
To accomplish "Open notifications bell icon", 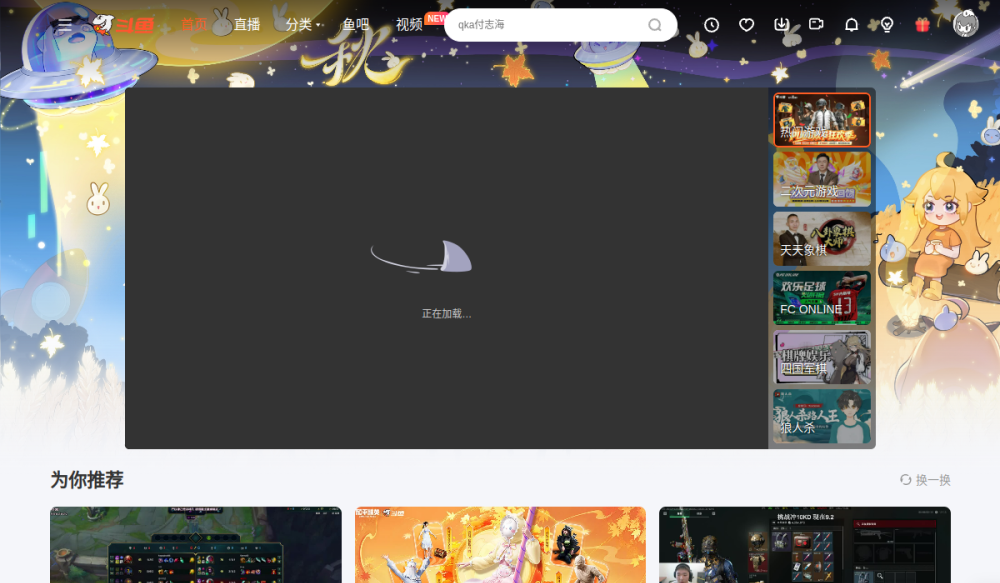I will [851, 25].
